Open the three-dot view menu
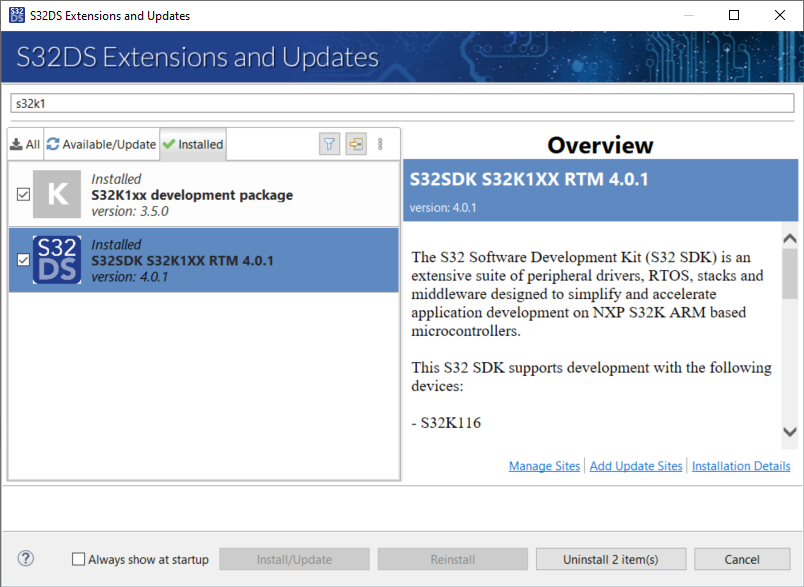The height and width of the screenshot is (587, 804). (x=380, y=144)
